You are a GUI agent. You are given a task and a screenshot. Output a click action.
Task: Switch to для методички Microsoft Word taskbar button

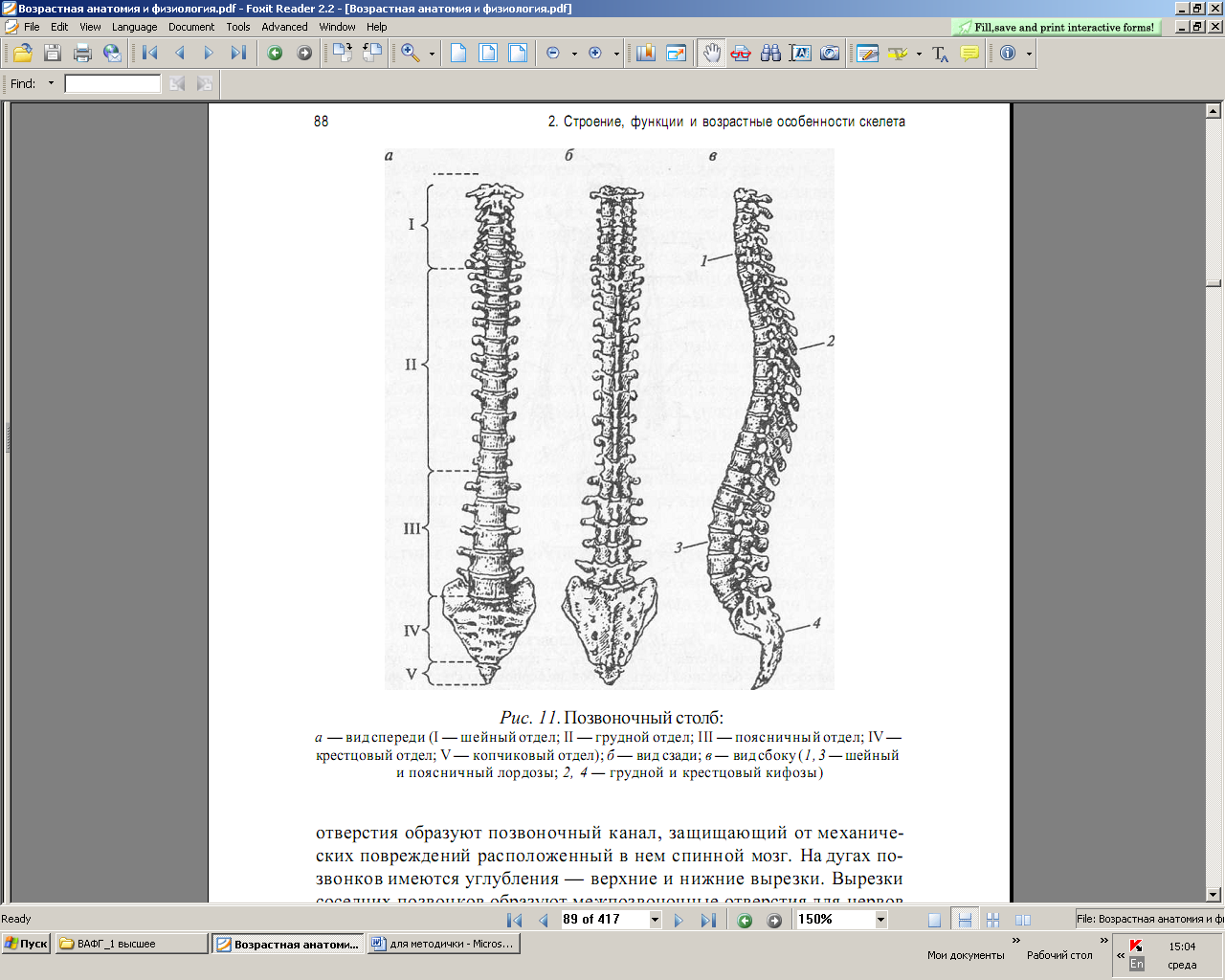(444, 944)
